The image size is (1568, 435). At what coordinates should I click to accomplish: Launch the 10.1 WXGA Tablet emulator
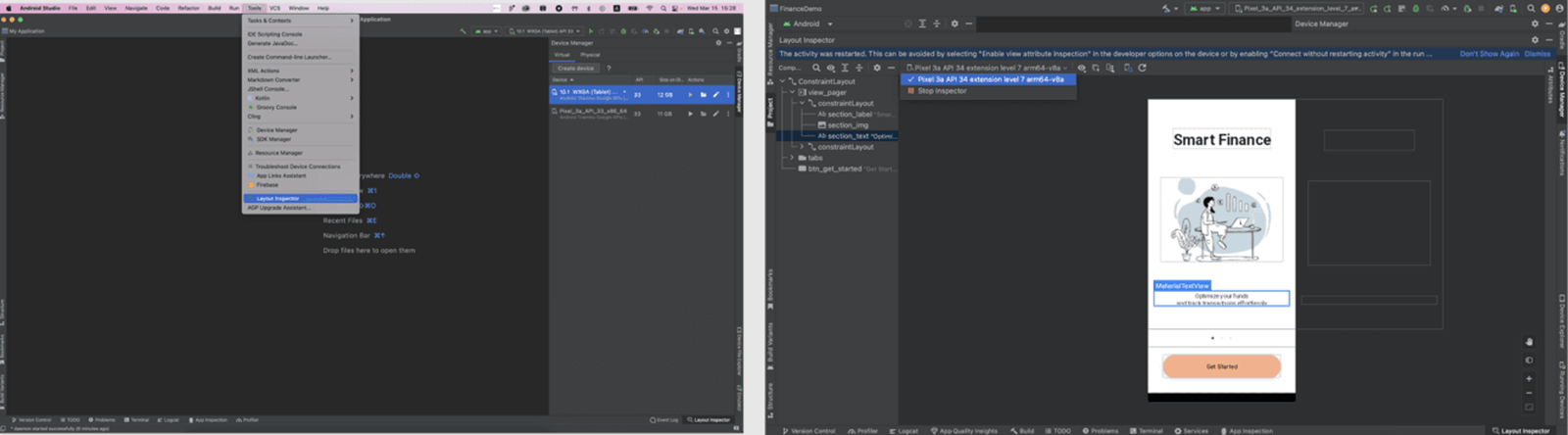690,95
